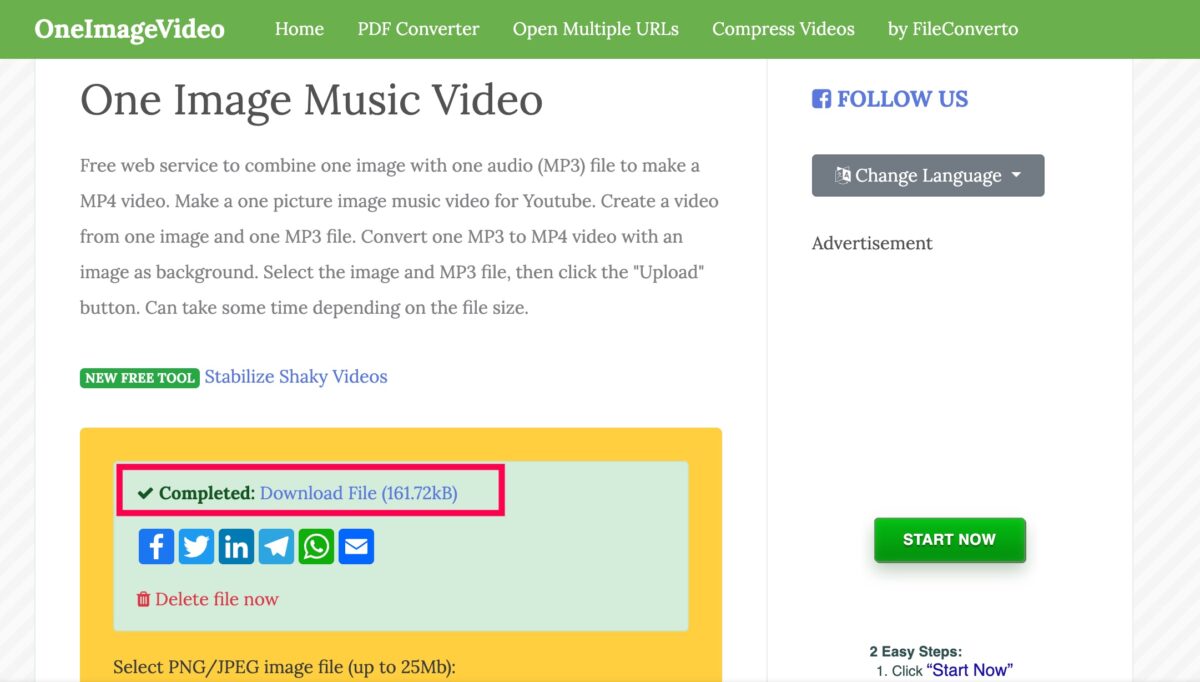Click the Select PNG/JPEG image file label
1200x682 pixels.
[x=284, y=667]
